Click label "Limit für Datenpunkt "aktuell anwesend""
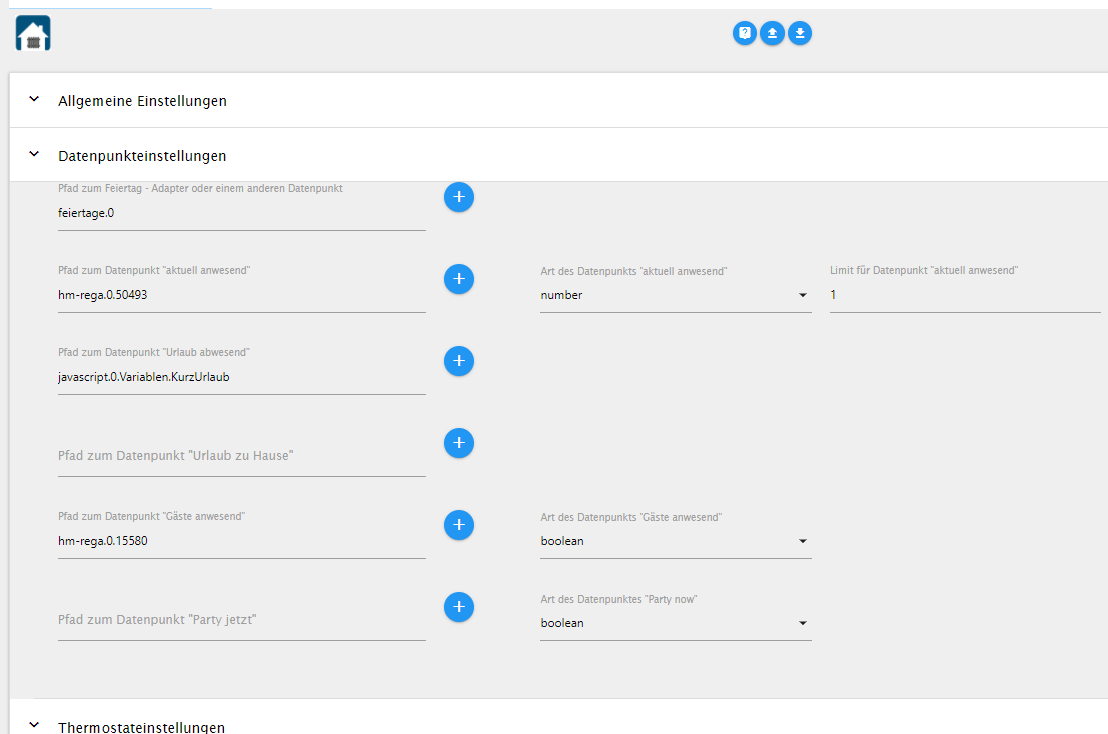 click(x=924, y=271)
